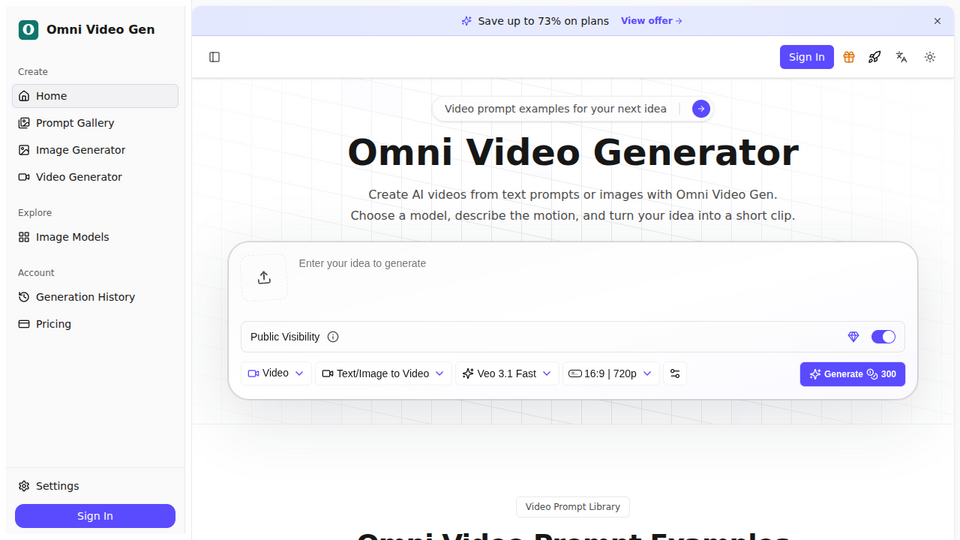Open Prompt Gallery in the sidebar
This screenshot has width=960, height=540.
point(95,123)
